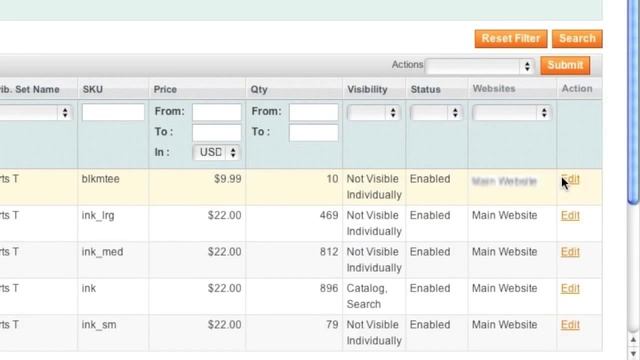Edit the blkmtee product
640x360 pixels.
[x=570, y=179]
